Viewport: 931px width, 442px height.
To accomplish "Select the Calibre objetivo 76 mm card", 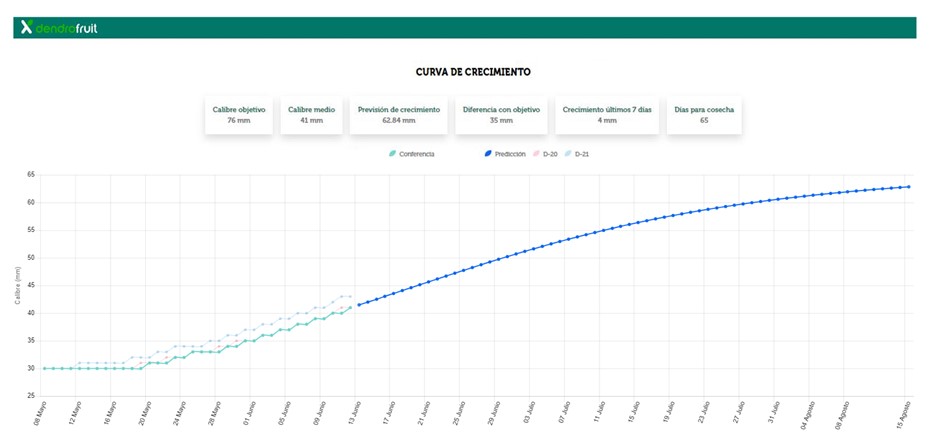I will (x=238, y=114).
